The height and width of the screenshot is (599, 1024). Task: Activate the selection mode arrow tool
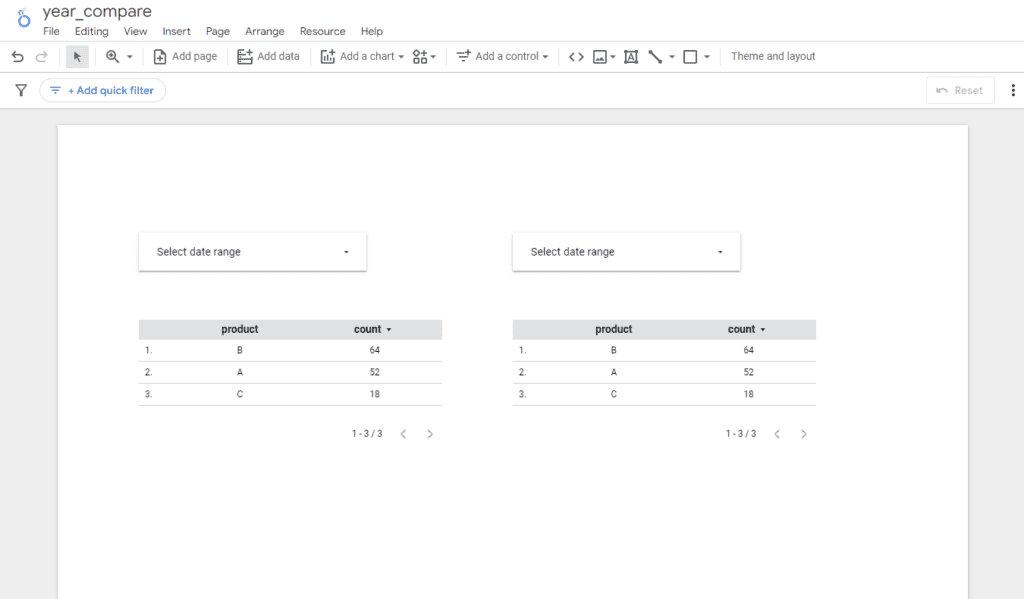pos(77,57)
